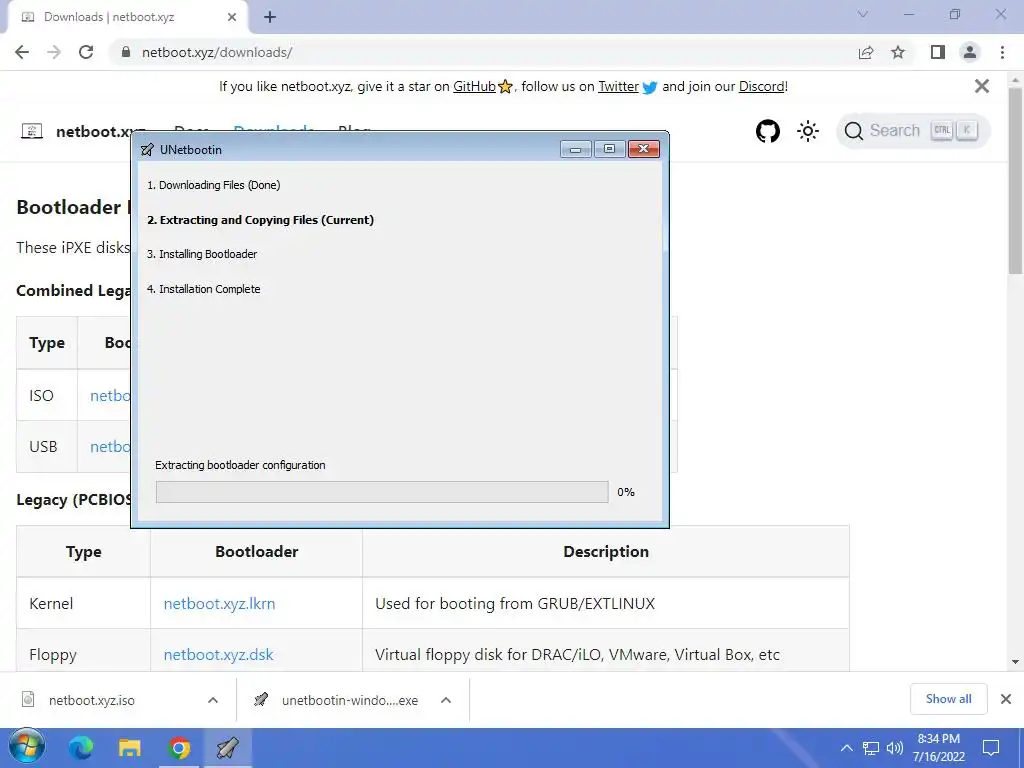Click "Used for booting from GRUB/EXTLINUX" description
Viewport: 1024px width, 768px height.
[515, 603]
